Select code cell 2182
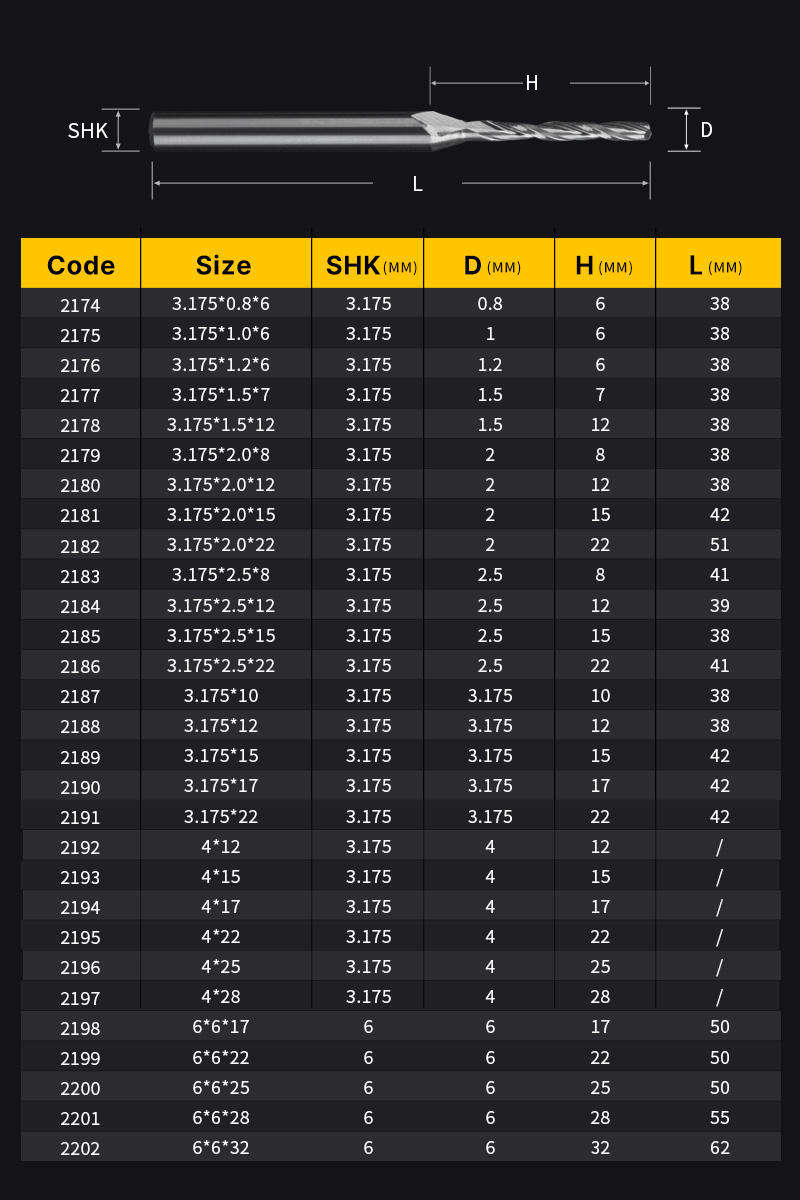Viewport: 800px width, 1200px height. pos(80,546)
